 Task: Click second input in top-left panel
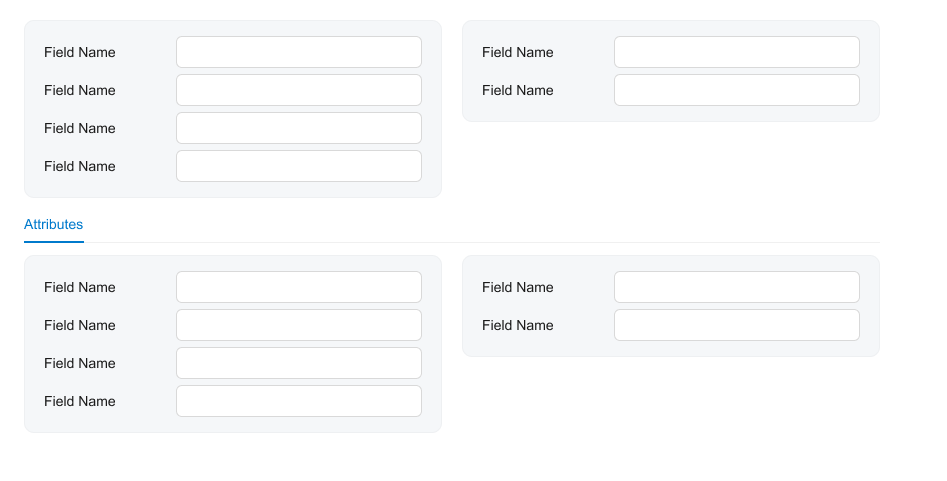tap(298, 90)
